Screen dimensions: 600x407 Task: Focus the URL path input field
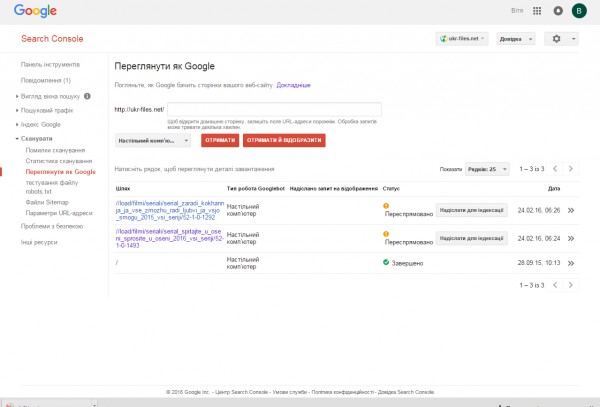274,109
